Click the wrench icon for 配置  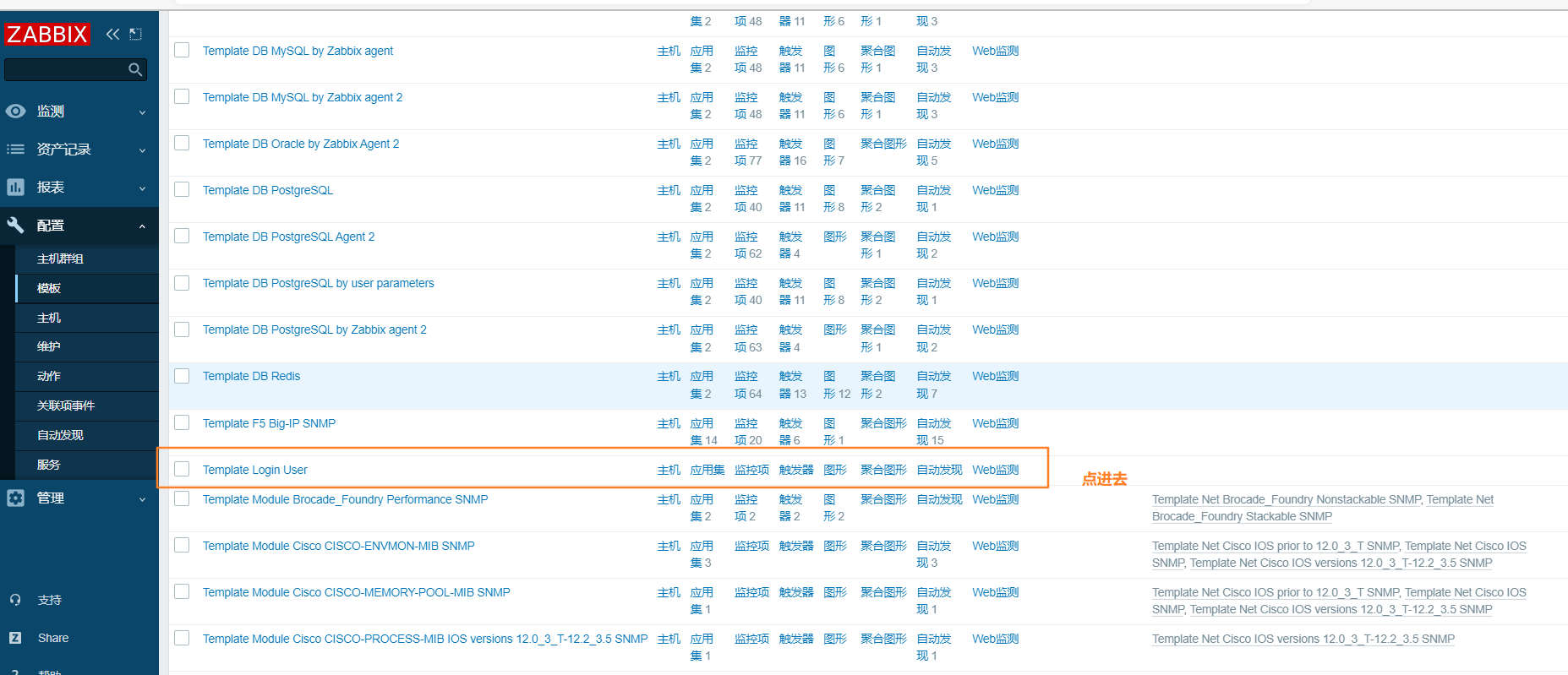[x=15, y=225]
